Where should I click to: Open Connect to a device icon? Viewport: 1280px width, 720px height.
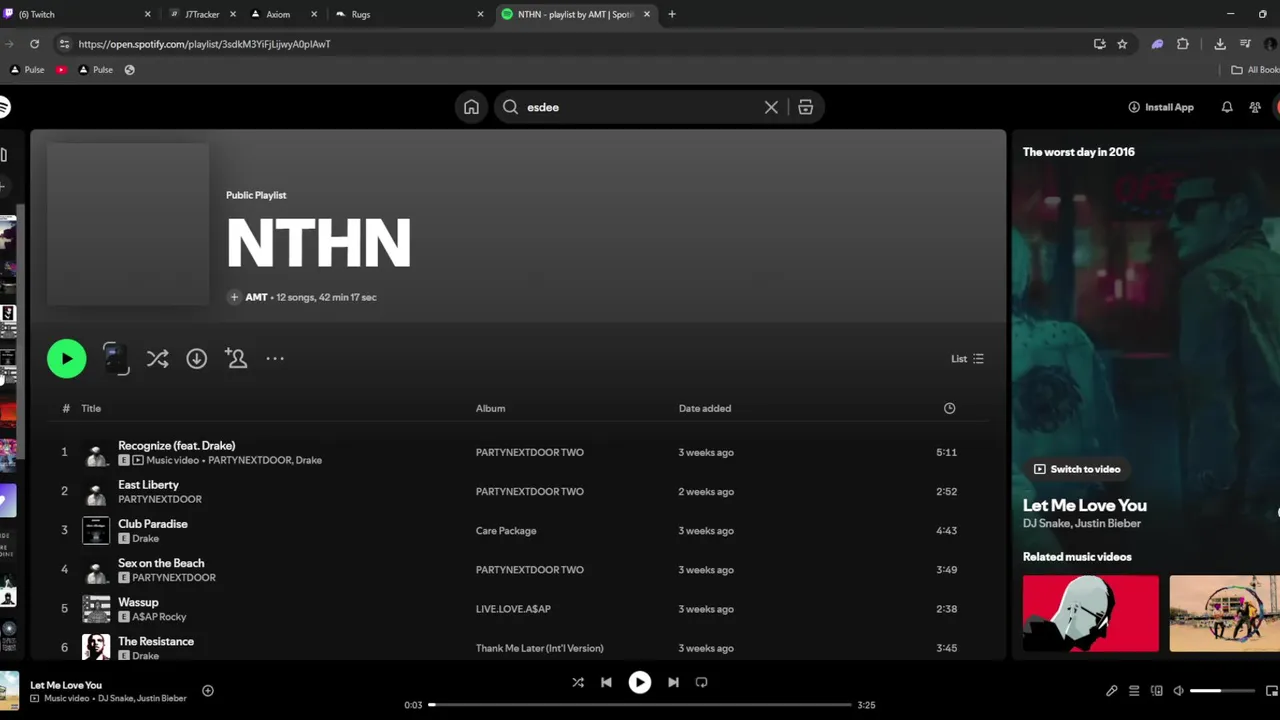click(x=1156, y=691)
